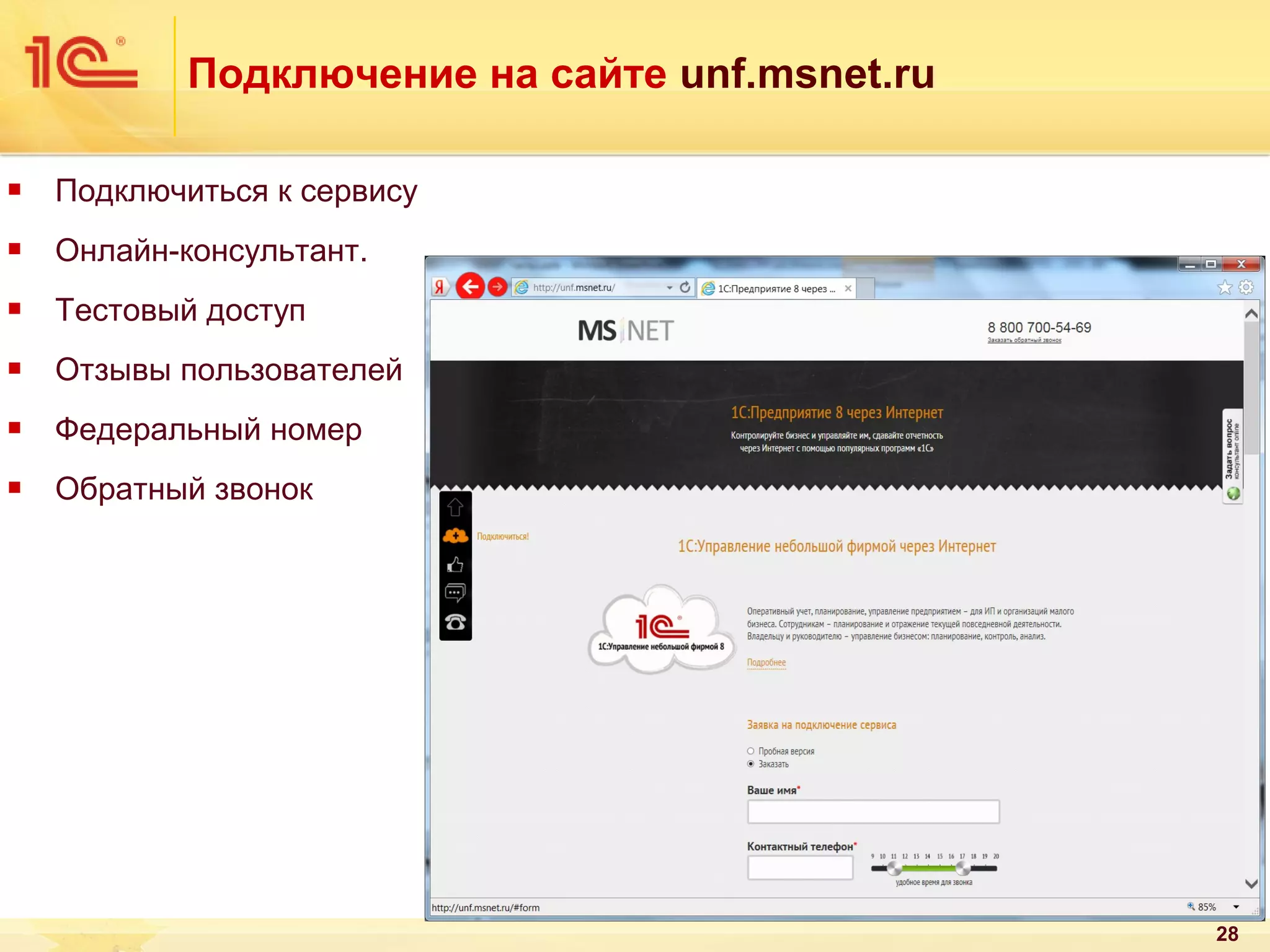Click the Подключиться! label

click(x=503, y=537)
